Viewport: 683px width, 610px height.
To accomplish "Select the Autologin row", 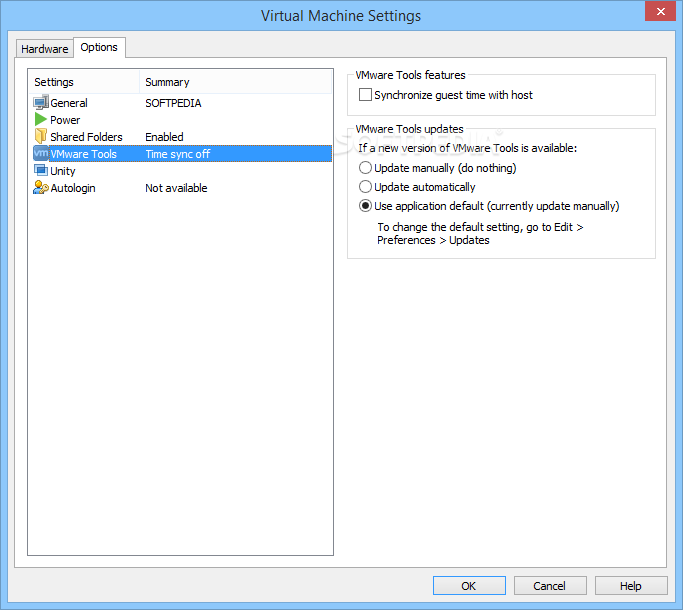I will 180,188.
